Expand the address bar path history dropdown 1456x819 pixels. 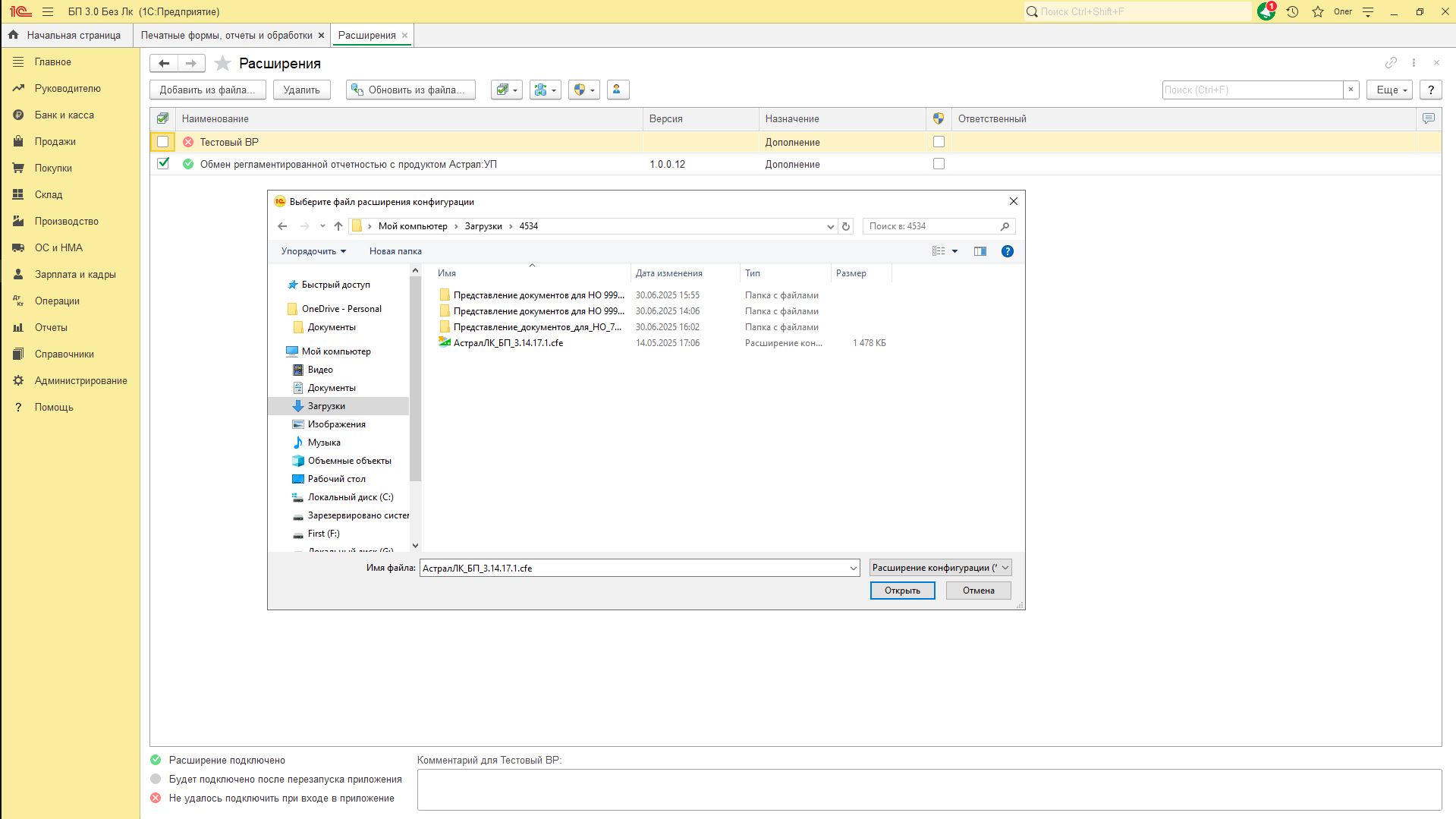(x=830, y=226)
